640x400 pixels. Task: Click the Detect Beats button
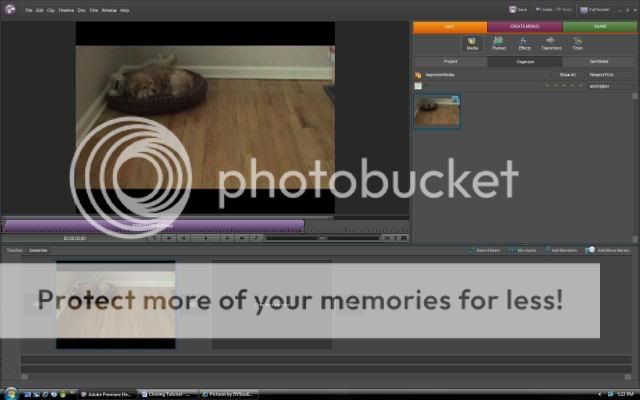pos(484,250)
